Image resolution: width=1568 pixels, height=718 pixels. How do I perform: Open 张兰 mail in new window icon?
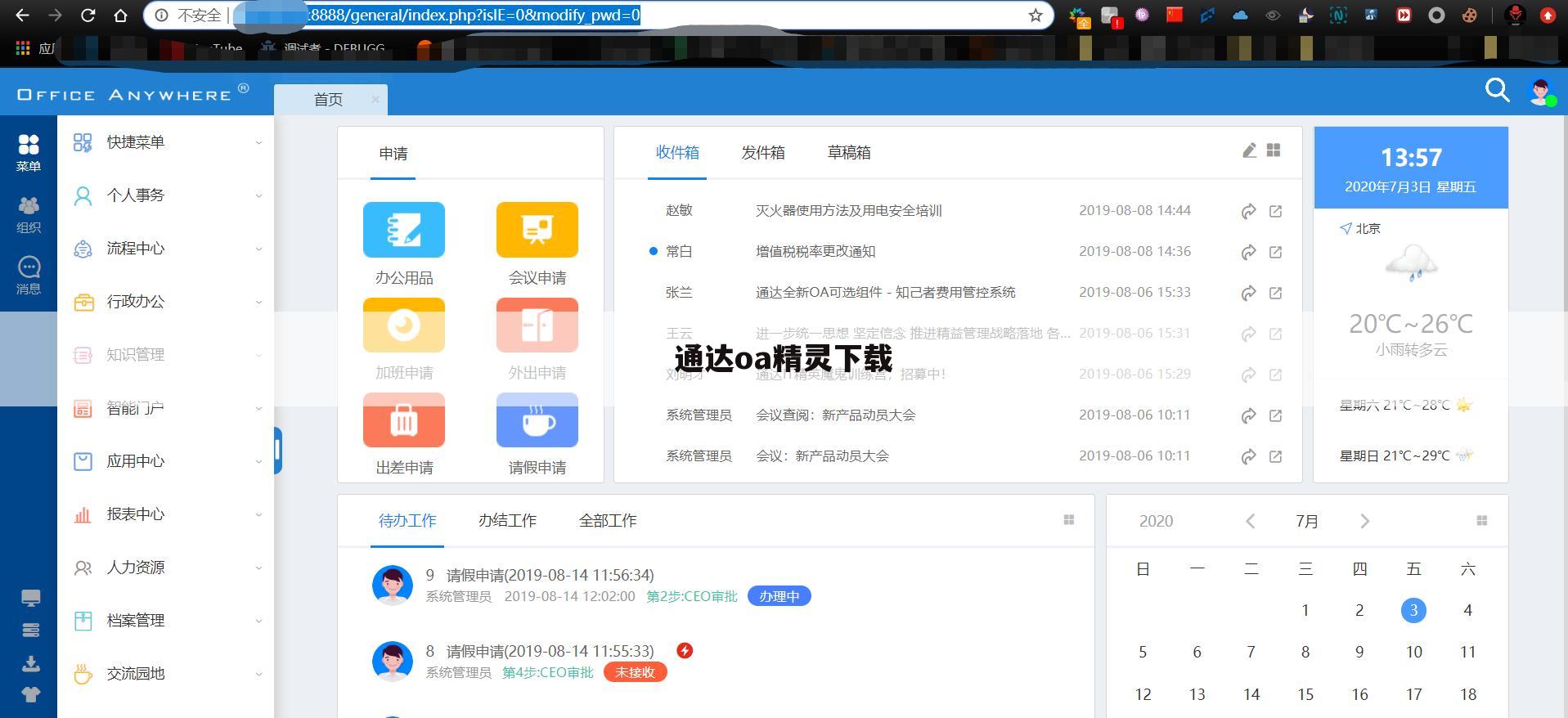pyautogui.click(x=1275, y=293)
